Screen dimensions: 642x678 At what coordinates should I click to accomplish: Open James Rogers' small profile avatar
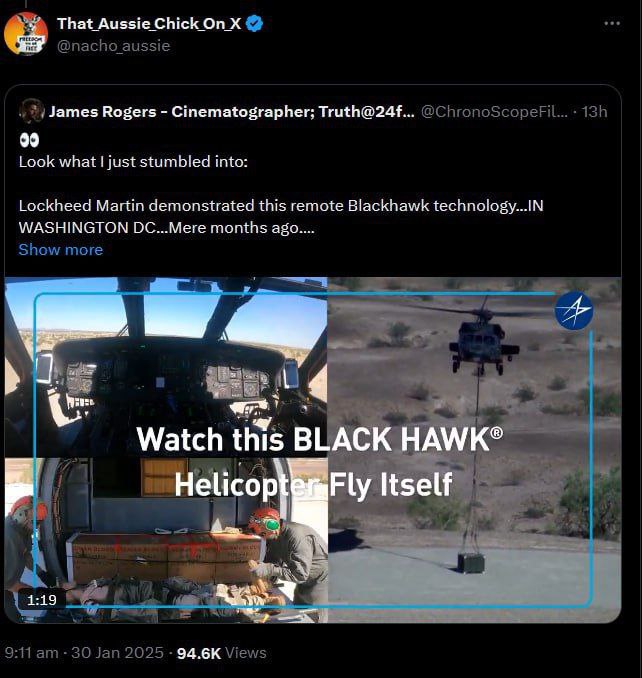pos(32,111)
